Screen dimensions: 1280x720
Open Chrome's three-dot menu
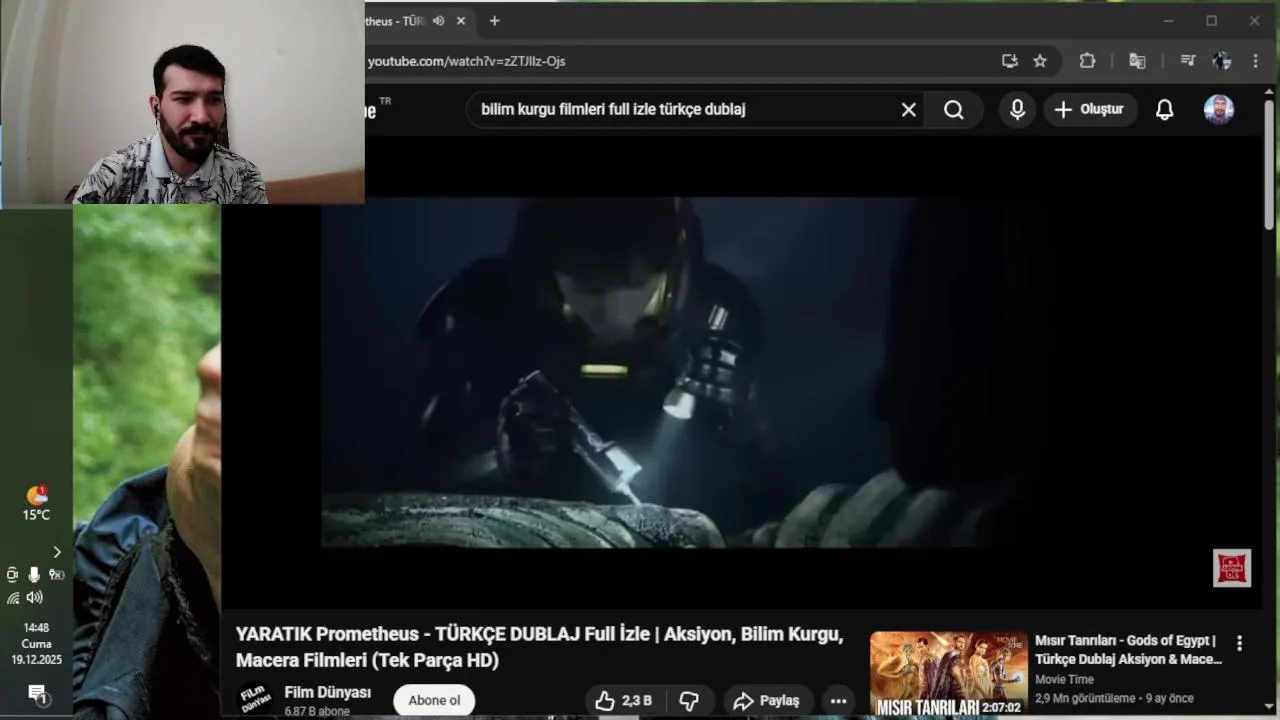(x=1255, y=61)
